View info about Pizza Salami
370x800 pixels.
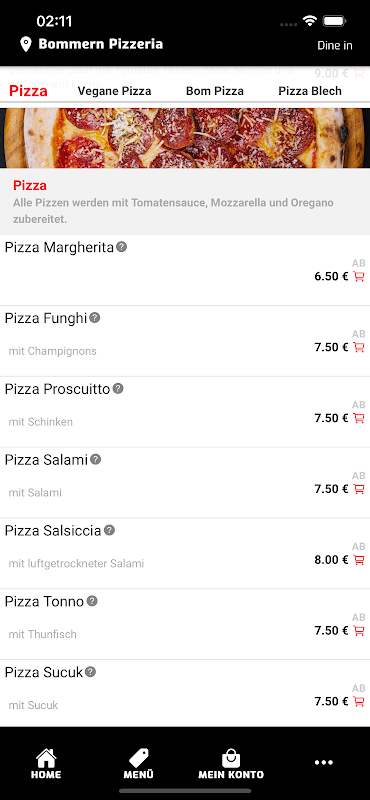95,460
